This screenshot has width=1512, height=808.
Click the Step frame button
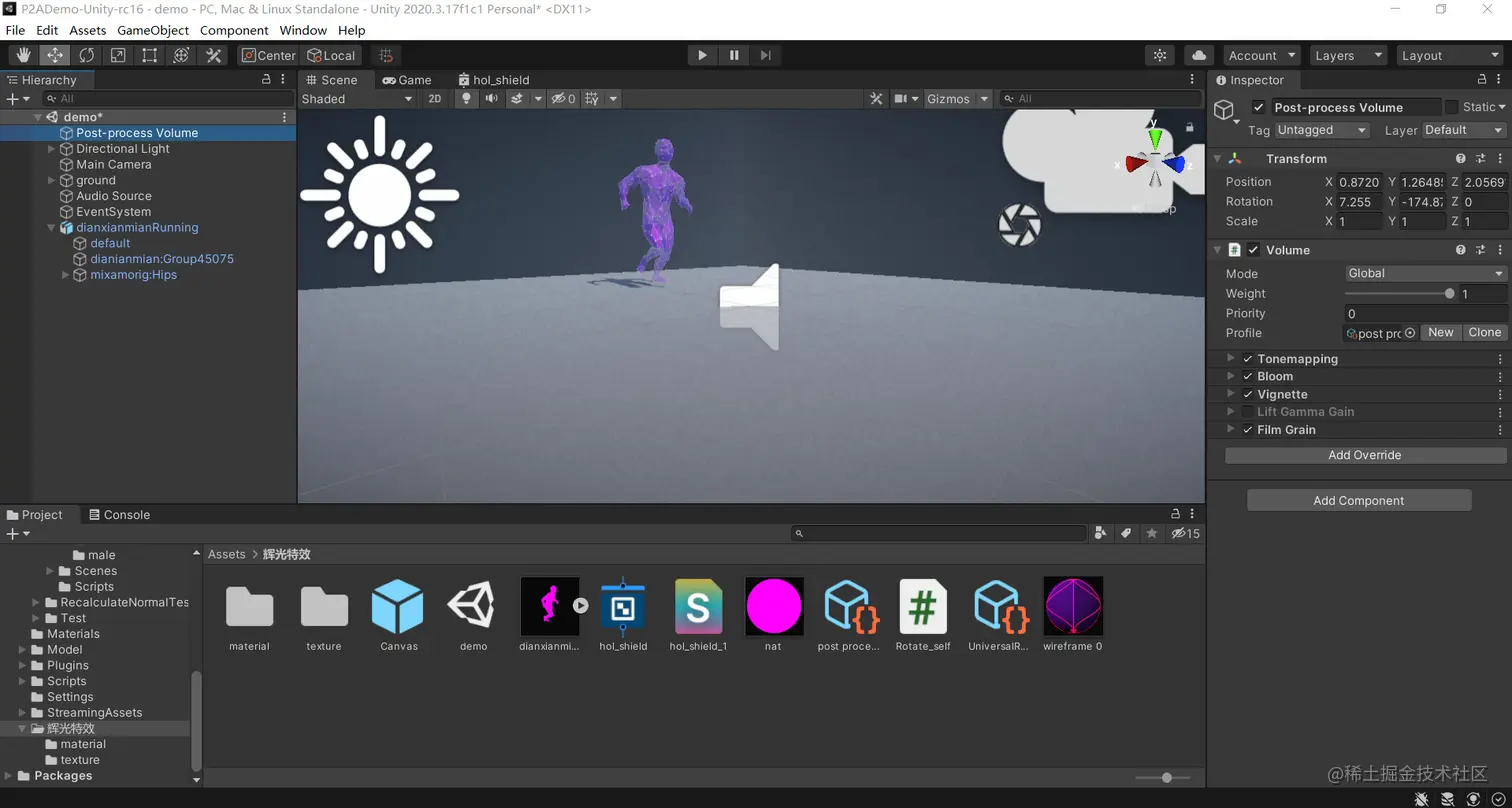pos(765,56)
